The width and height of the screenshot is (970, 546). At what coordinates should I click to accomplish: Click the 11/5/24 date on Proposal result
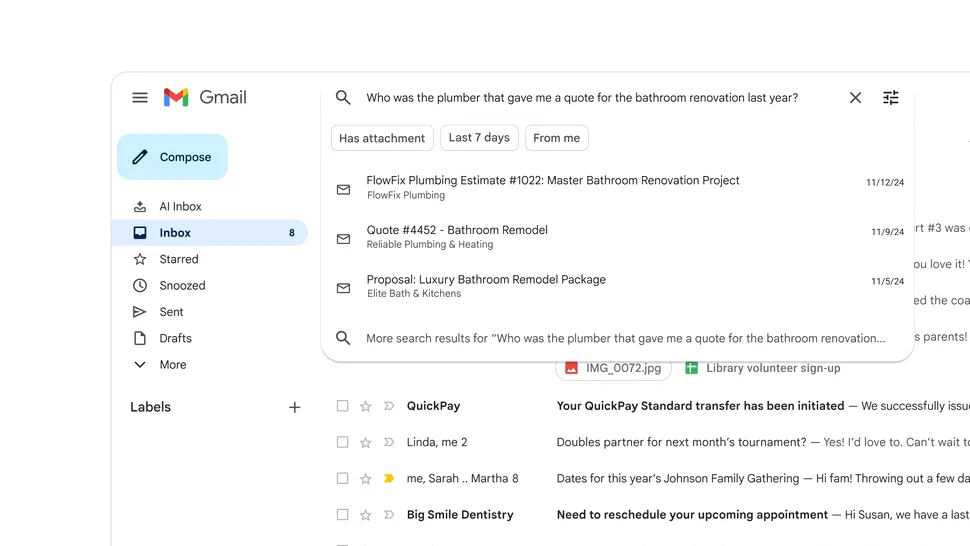click(887, 281)
